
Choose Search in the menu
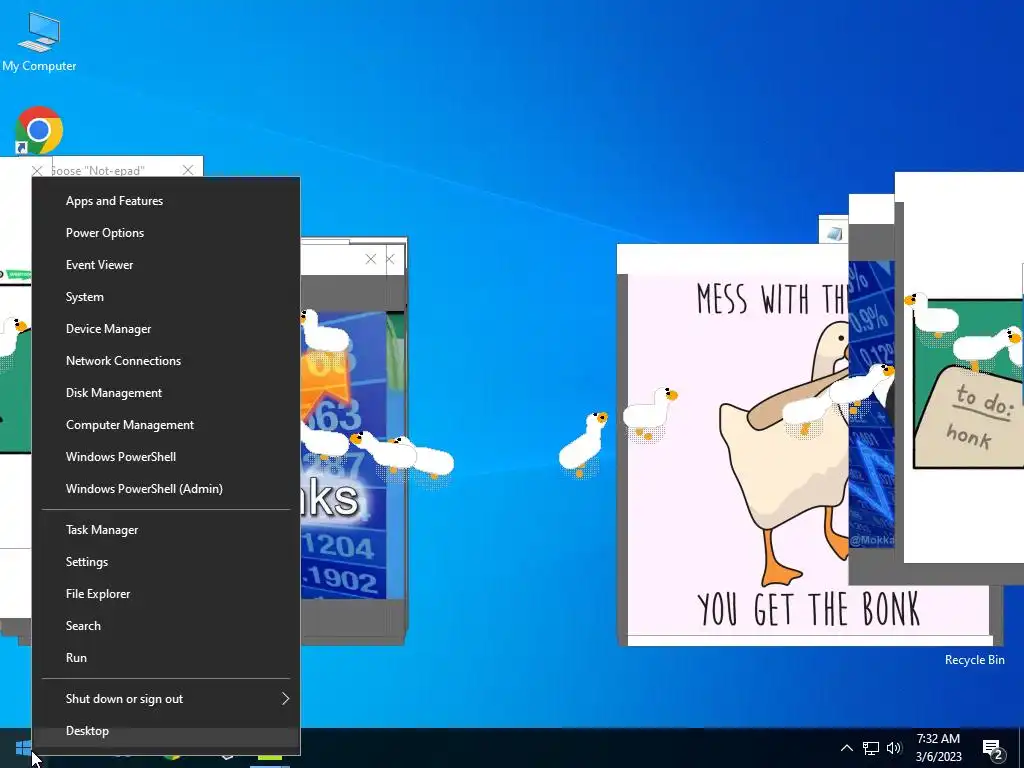[167, 626]
